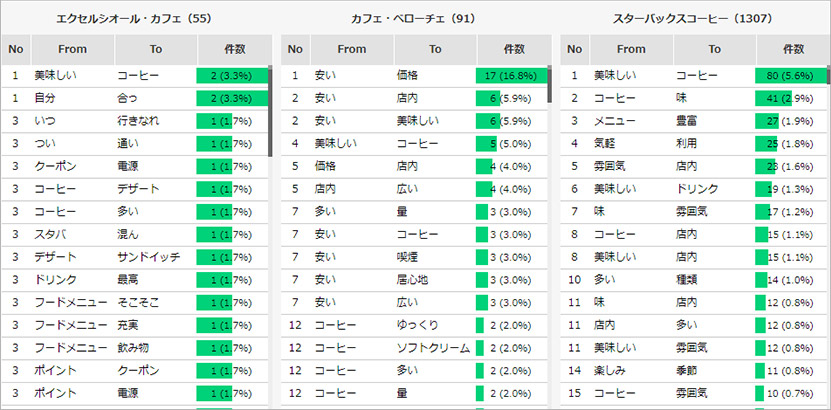Click scrollbar thumb of スターバックスコーヒー table
The height and width of the screenshot is (410, 831).
point(829,75)
